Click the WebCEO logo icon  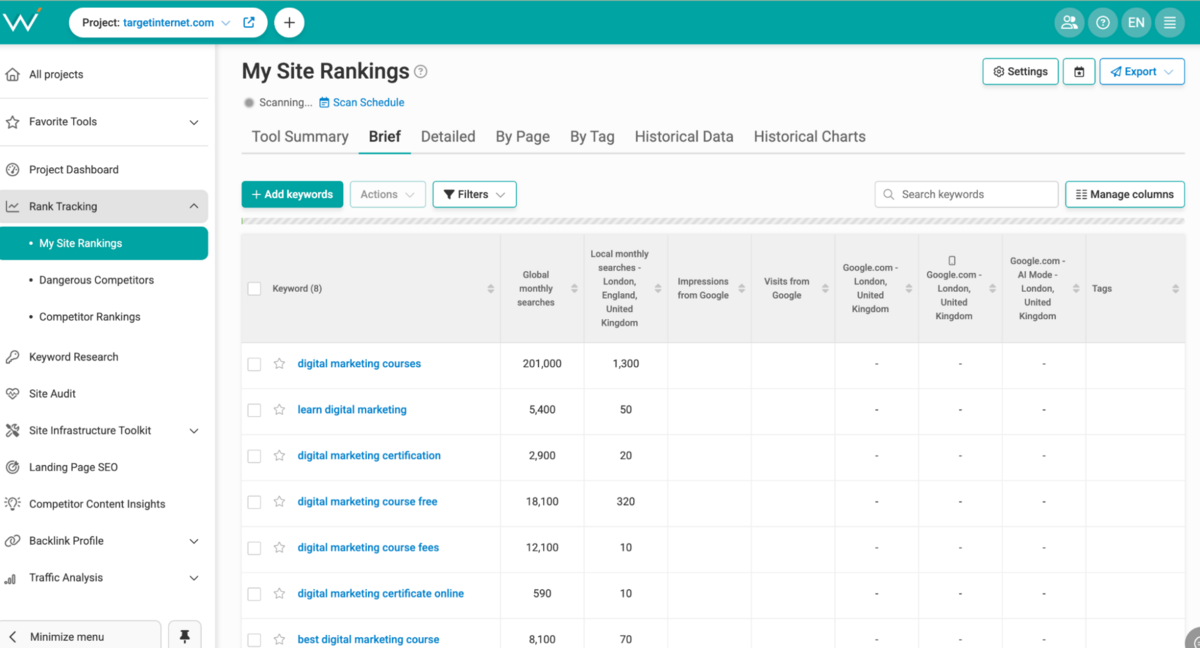(22, 20)
